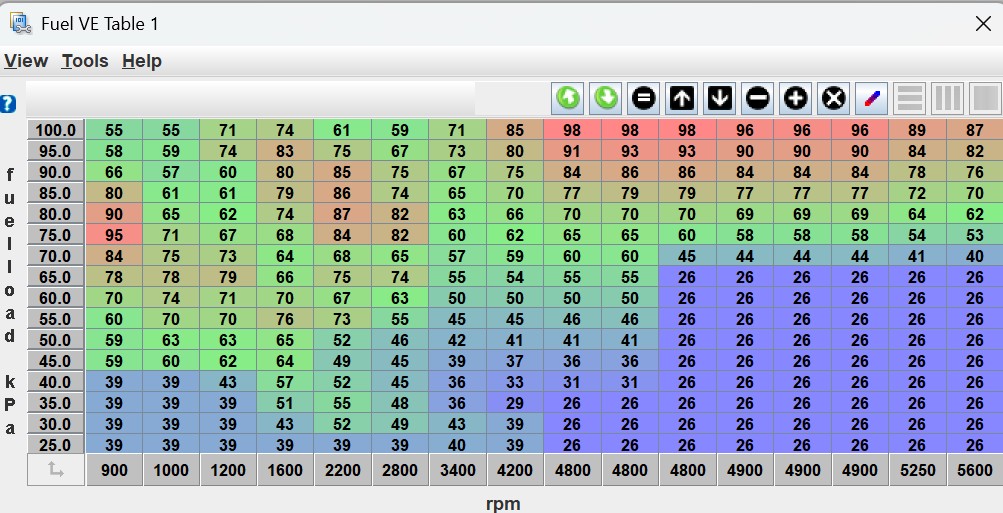Select cell 57 at 40.0 kPa, 1600 rpm
Image resolution: width=1003 pixels, height=513 pixels.
point(285,382)
